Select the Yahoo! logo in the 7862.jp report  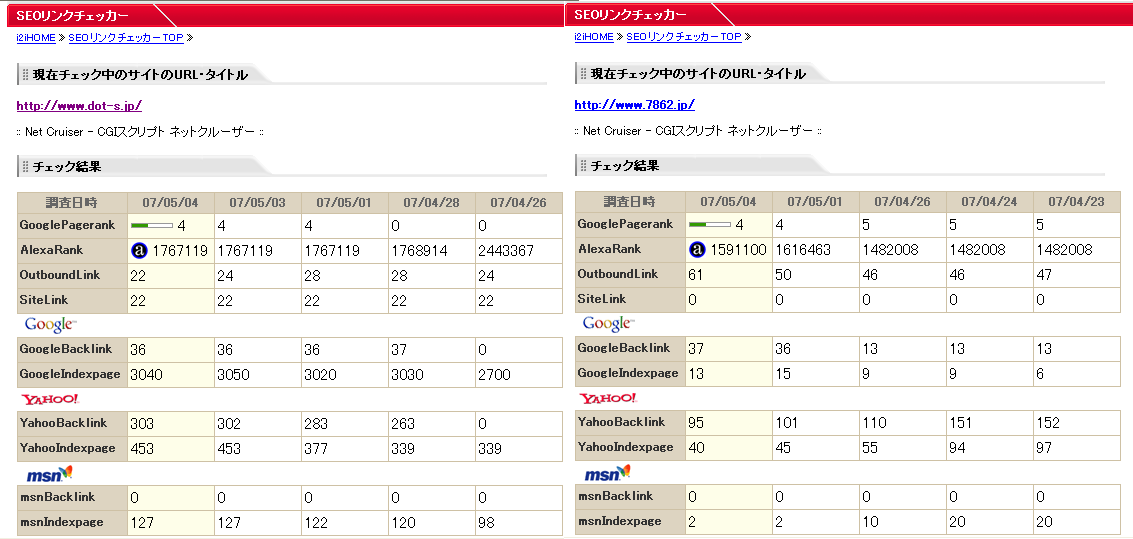pos(608,398)
